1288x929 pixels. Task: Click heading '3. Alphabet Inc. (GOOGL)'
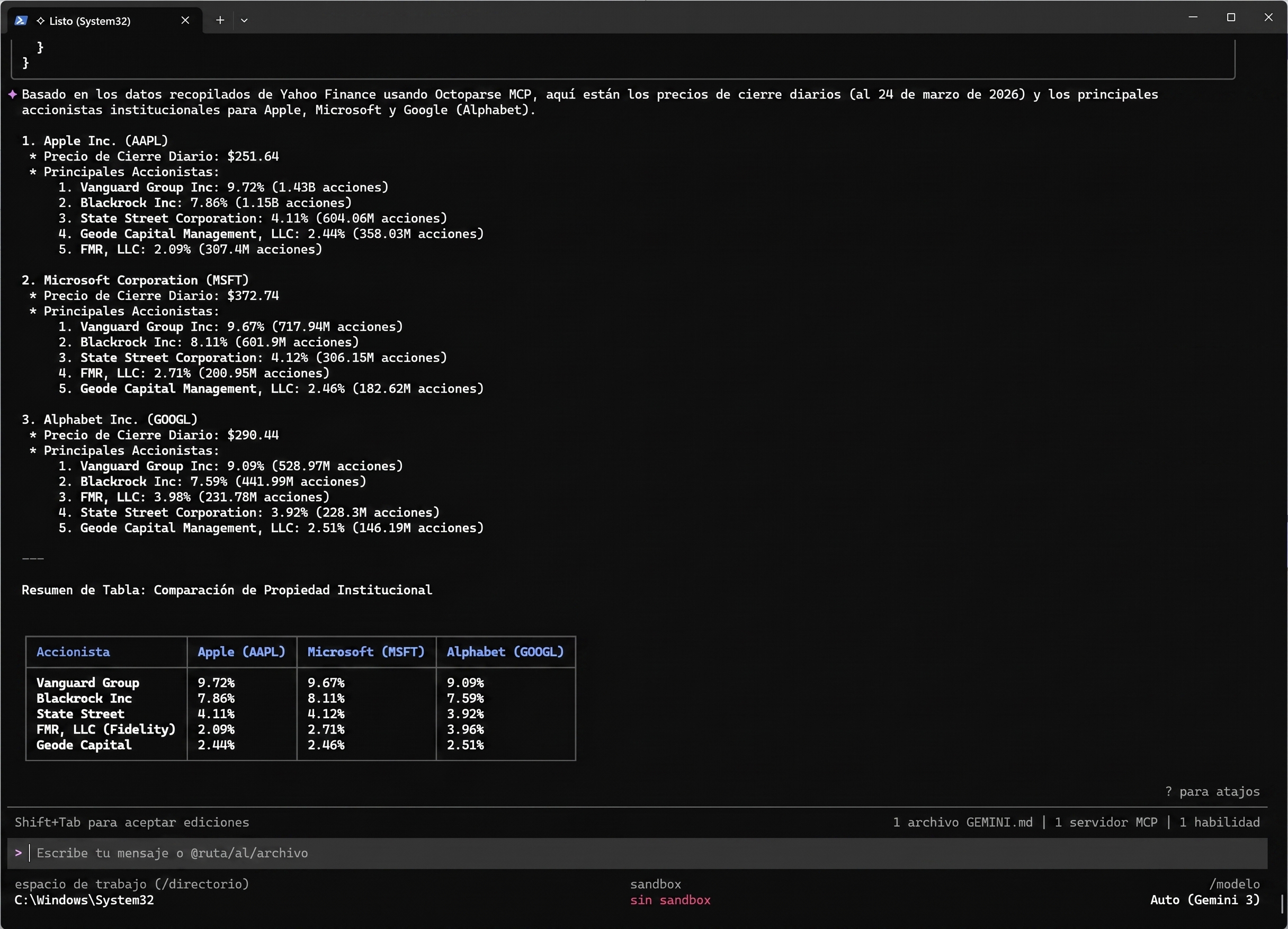(110, 419)
